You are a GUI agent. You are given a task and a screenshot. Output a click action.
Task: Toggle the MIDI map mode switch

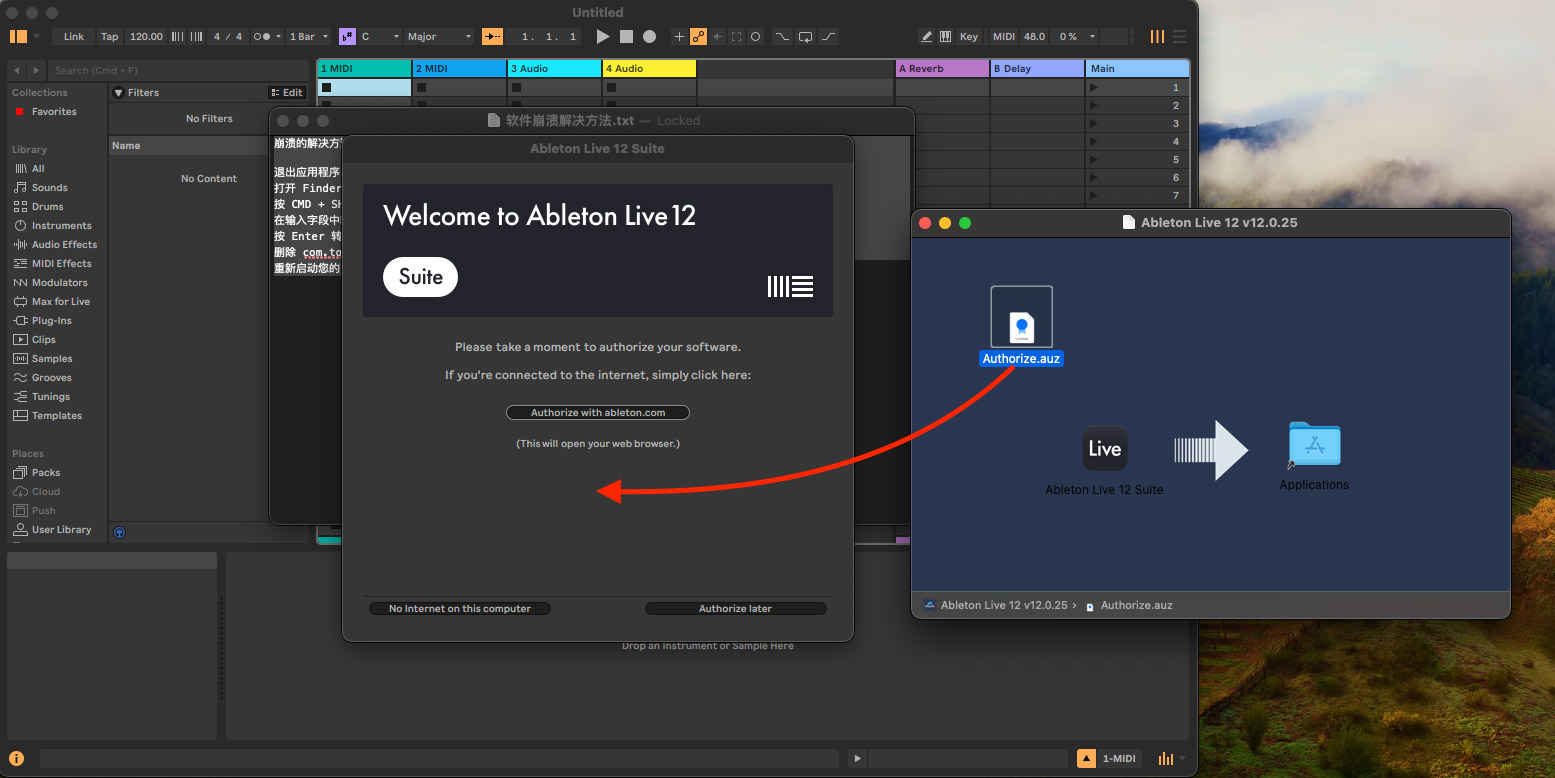1003,36
